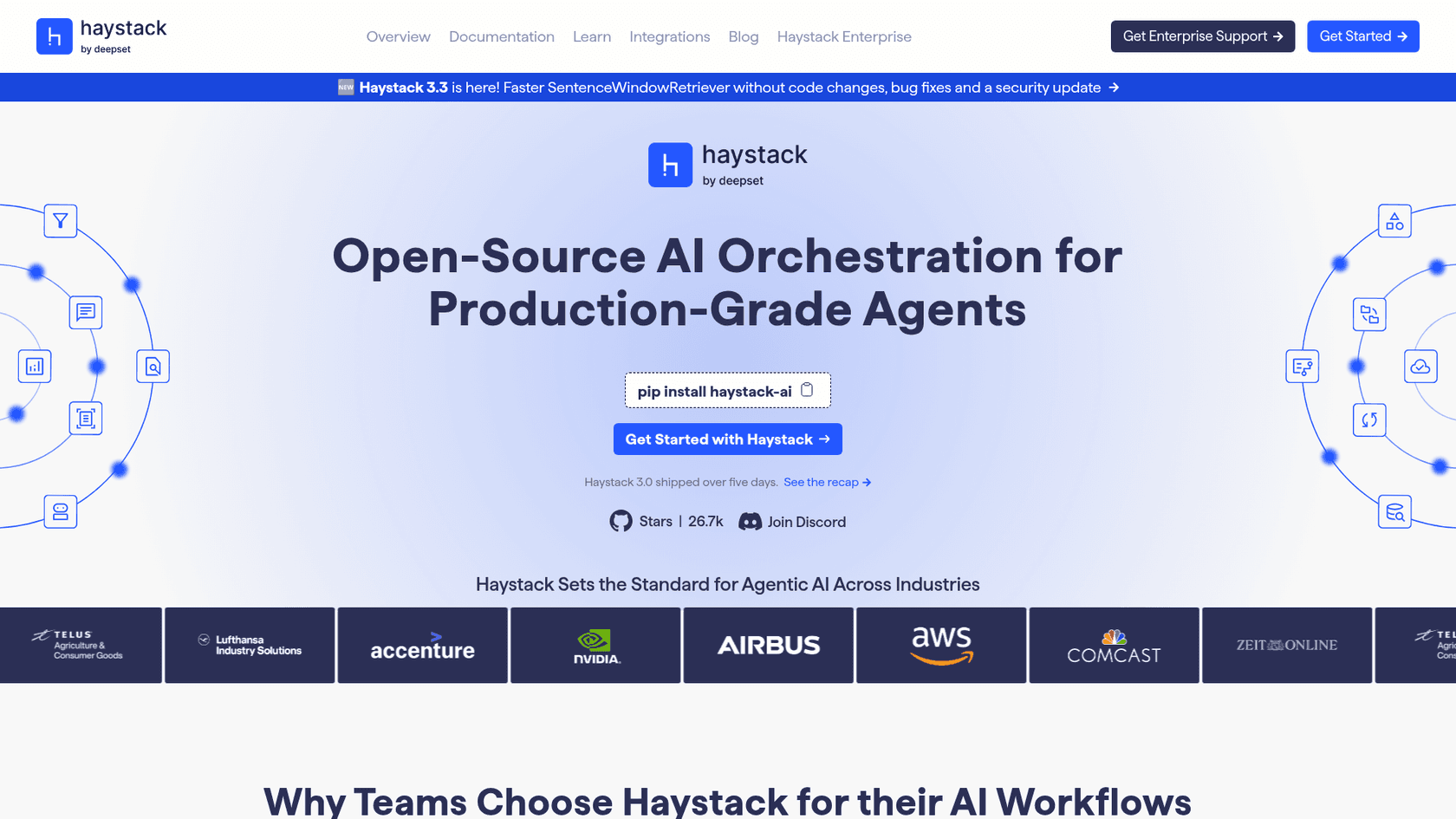Screen dimensions: 1456x819
Task: Click the AIRBUS logo tile
Action: coord(768,645)
